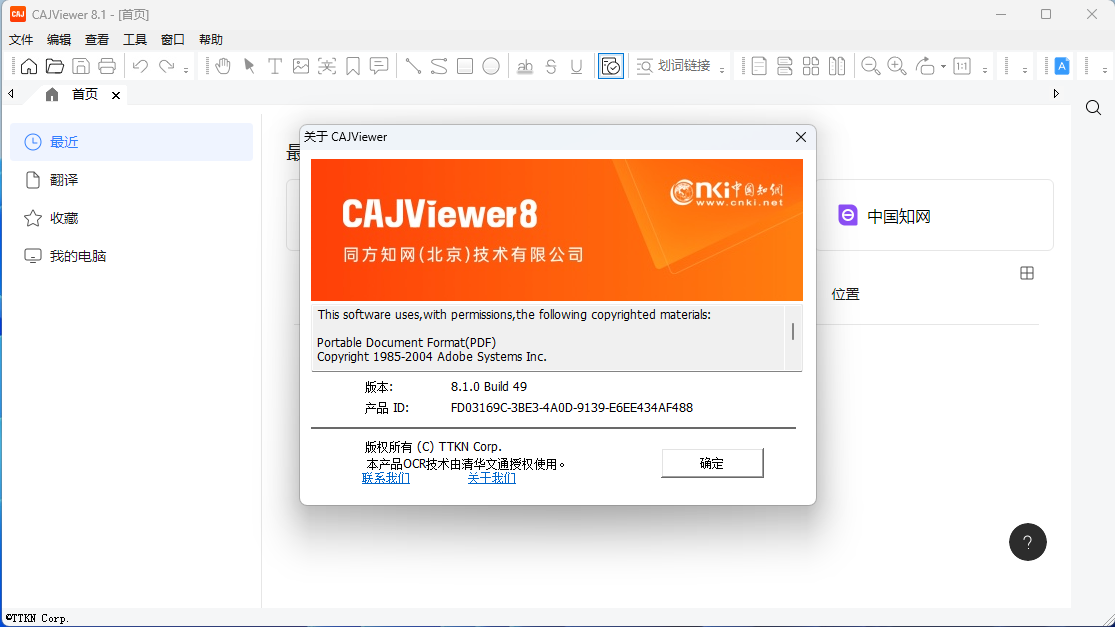Click the Home icon in the toolbar
Screen dimensions: 1115x627
click(x=28, y=66)
